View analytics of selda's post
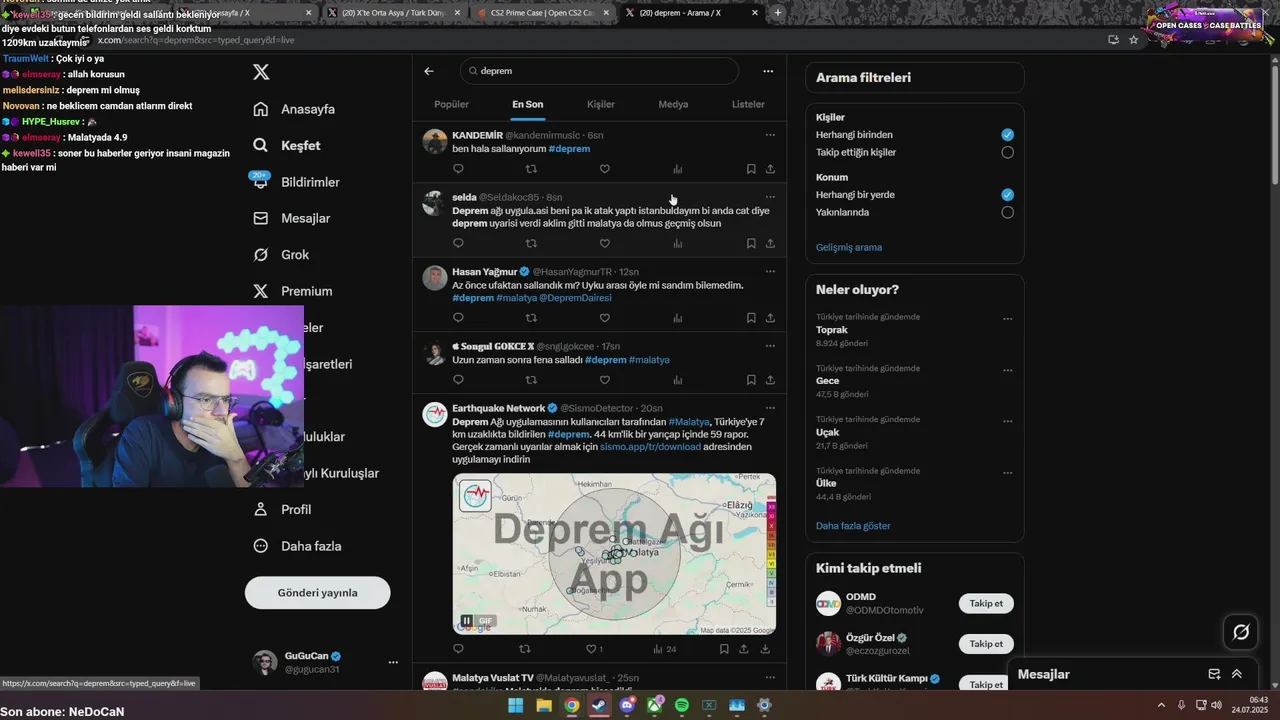The width and height of the screenshot is (1280, 720). click(x=678, y=243)
